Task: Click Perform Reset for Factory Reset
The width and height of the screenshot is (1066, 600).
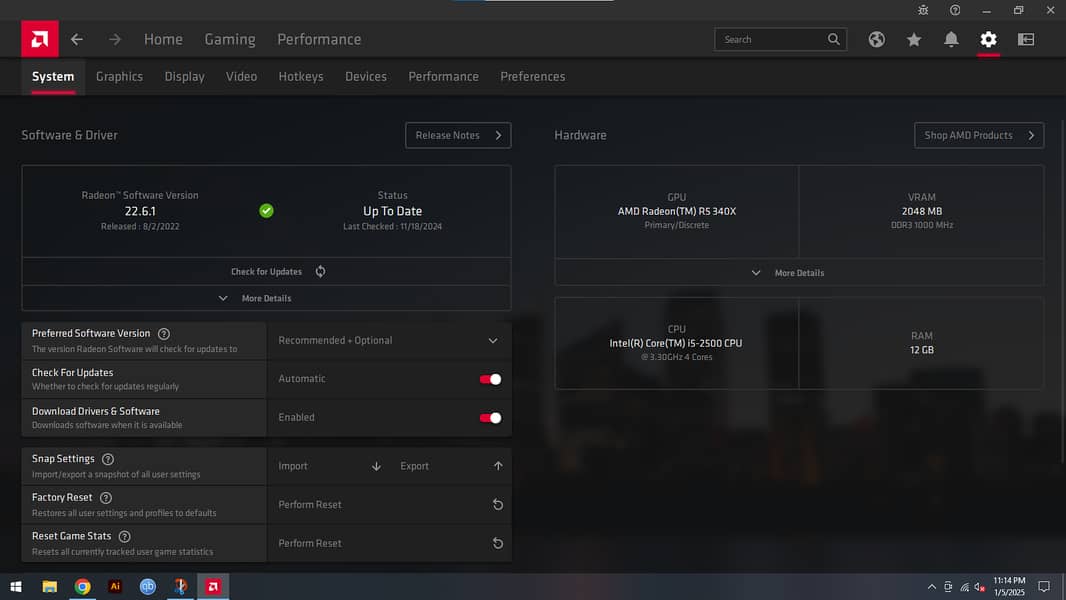Action: click(x=389, y=504)
